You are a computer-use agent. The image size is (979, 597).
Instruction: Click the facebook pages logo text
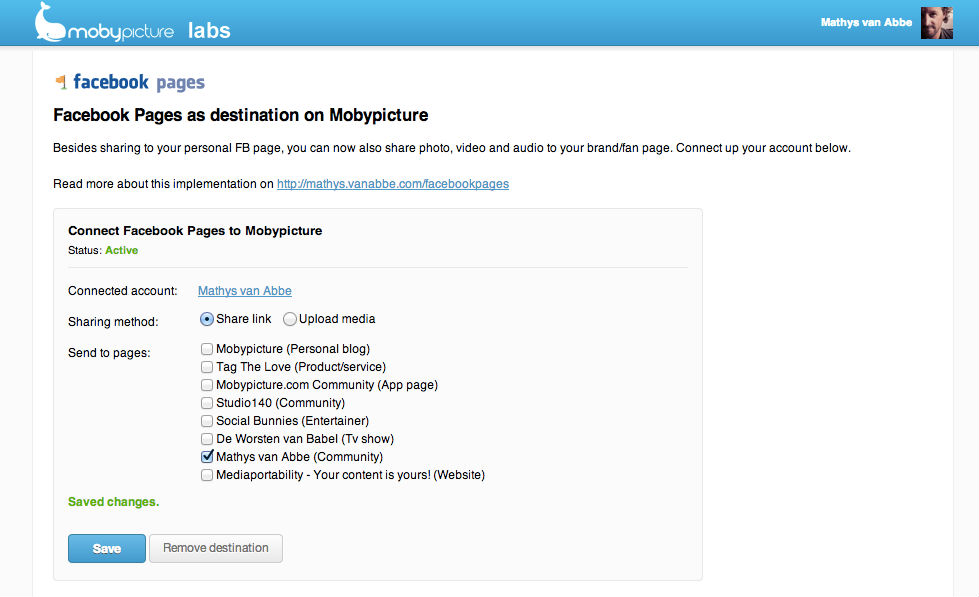(139, 82)
